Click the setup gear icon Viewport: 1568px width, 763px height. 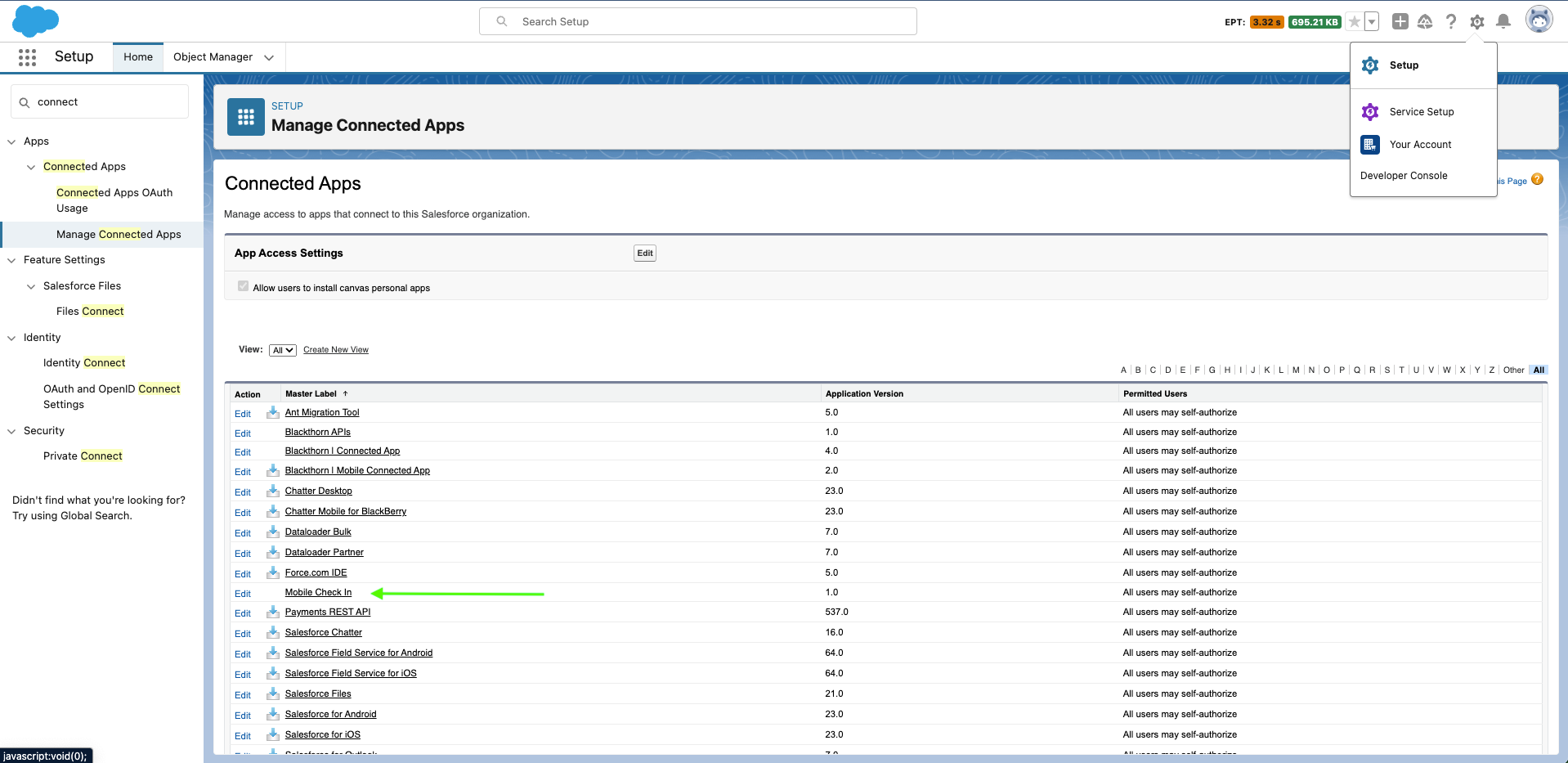[x=1476, y=22]
